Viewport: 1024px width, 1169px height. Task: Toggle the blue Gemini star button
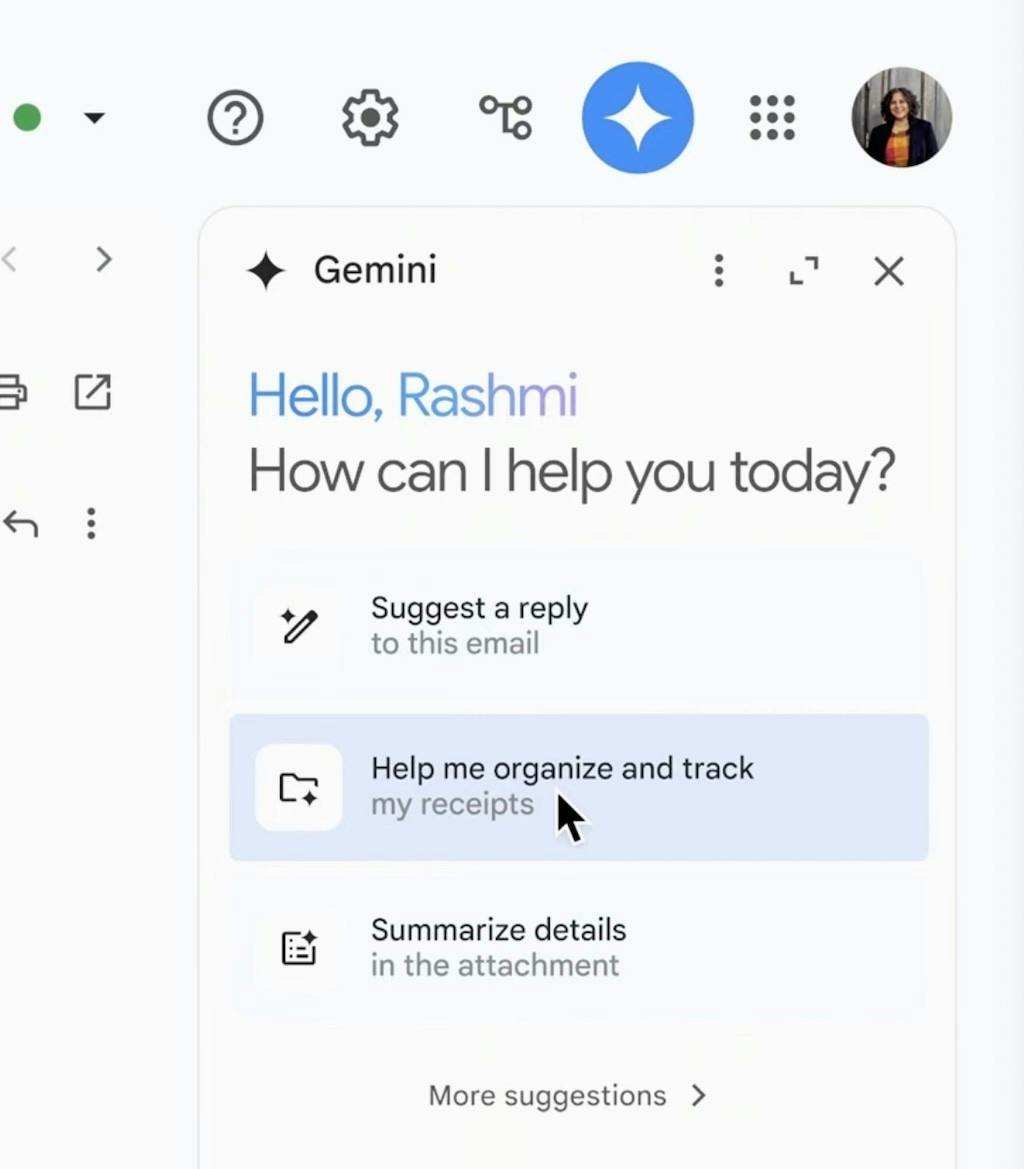638,118
